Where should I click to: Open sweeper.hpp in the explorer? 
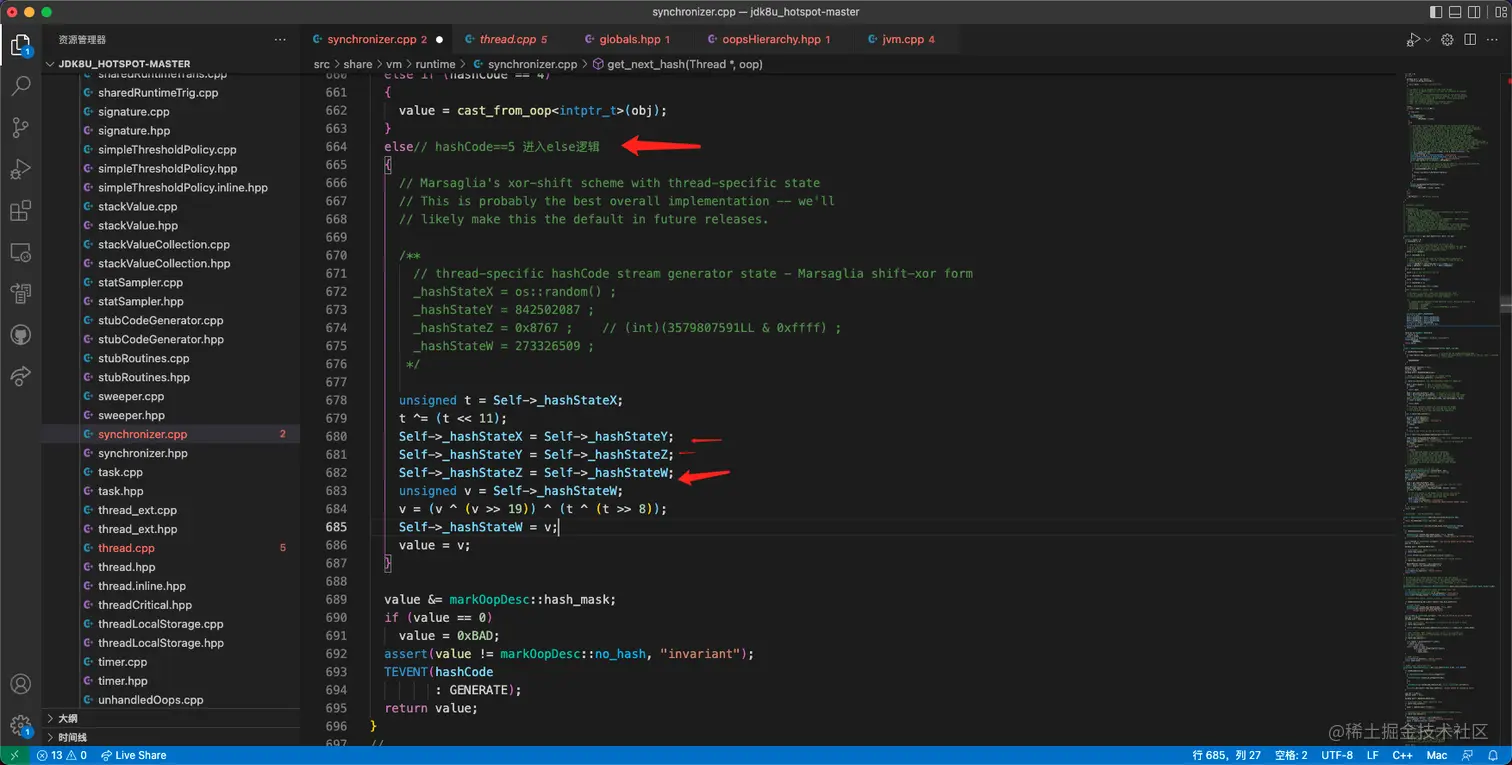(170, 415)
